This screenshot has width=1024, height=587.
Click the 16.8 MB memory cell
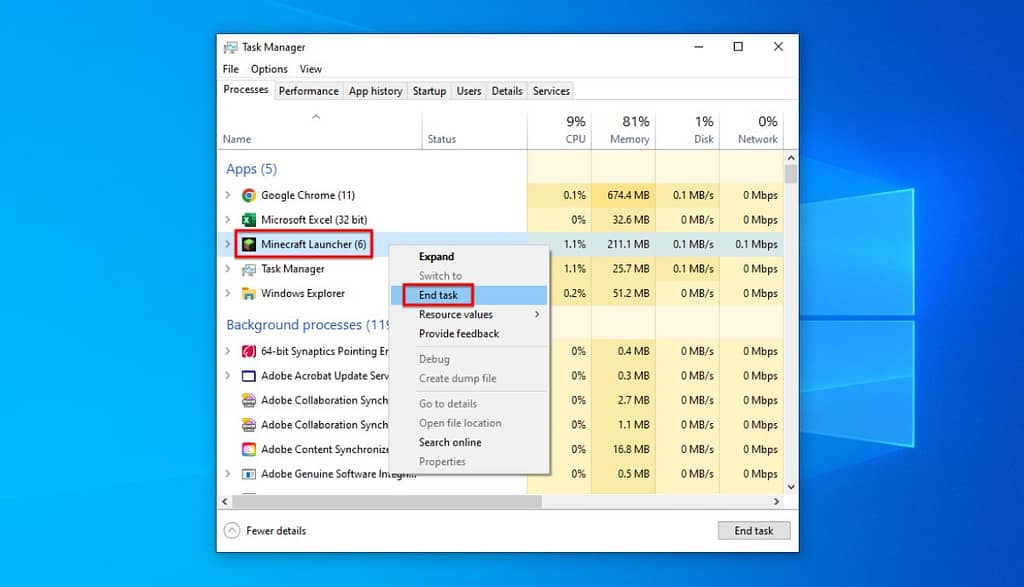click(x=624, y=449)
